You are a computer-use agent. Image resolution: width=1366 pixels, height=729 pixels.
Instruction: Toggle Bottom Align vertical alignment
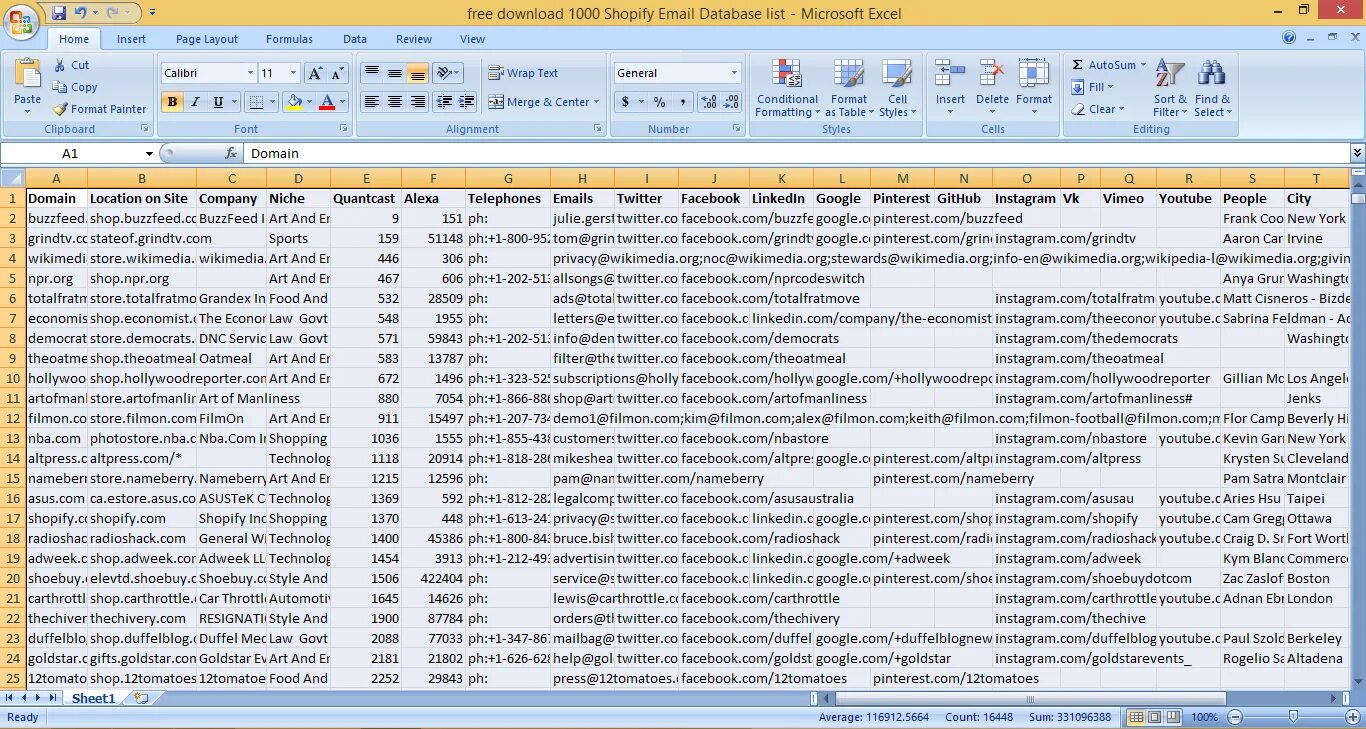point(418,73)
